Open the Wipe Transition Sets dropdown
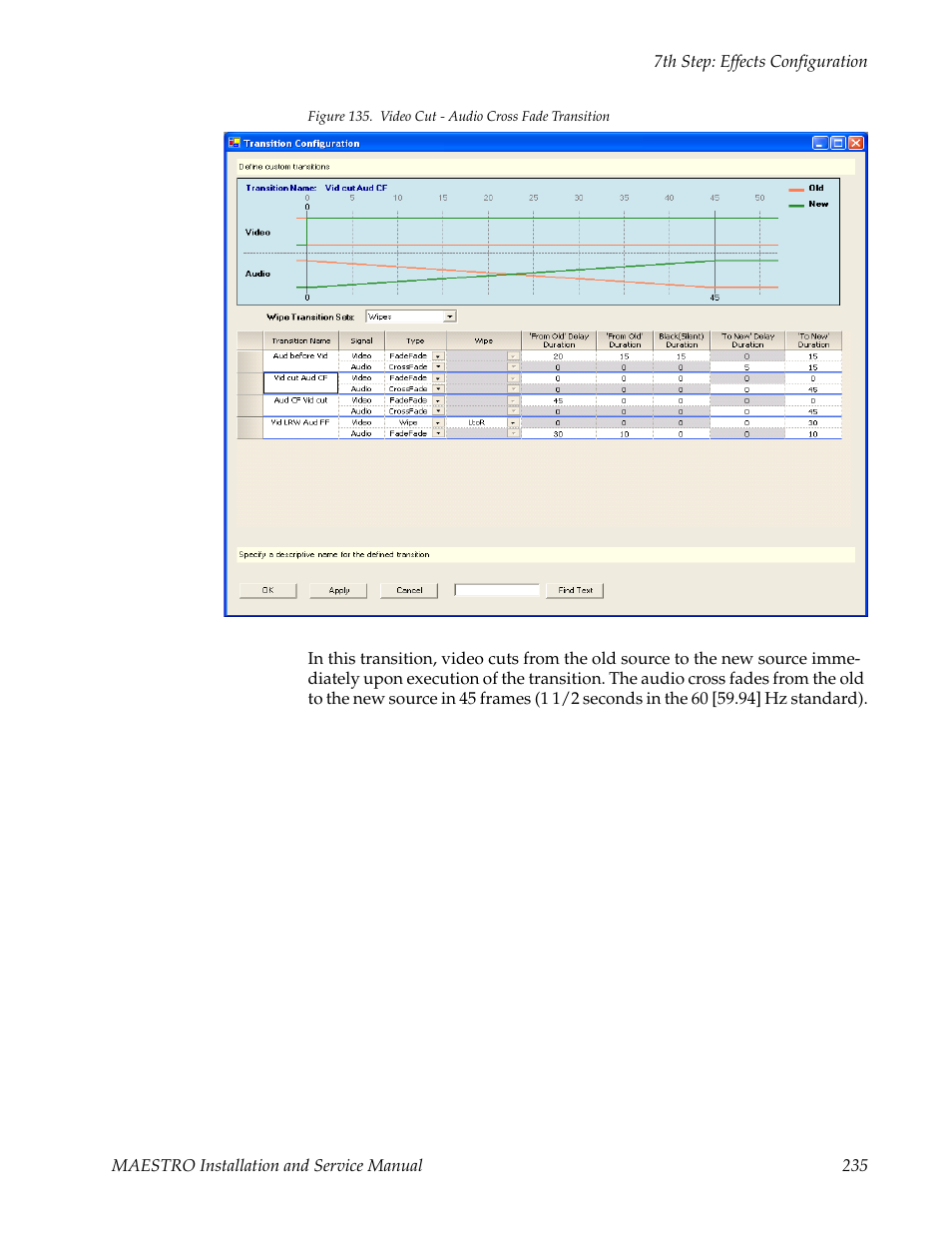Image resolution: width=952 pixels, height=1233 pixels. point(450,316)
